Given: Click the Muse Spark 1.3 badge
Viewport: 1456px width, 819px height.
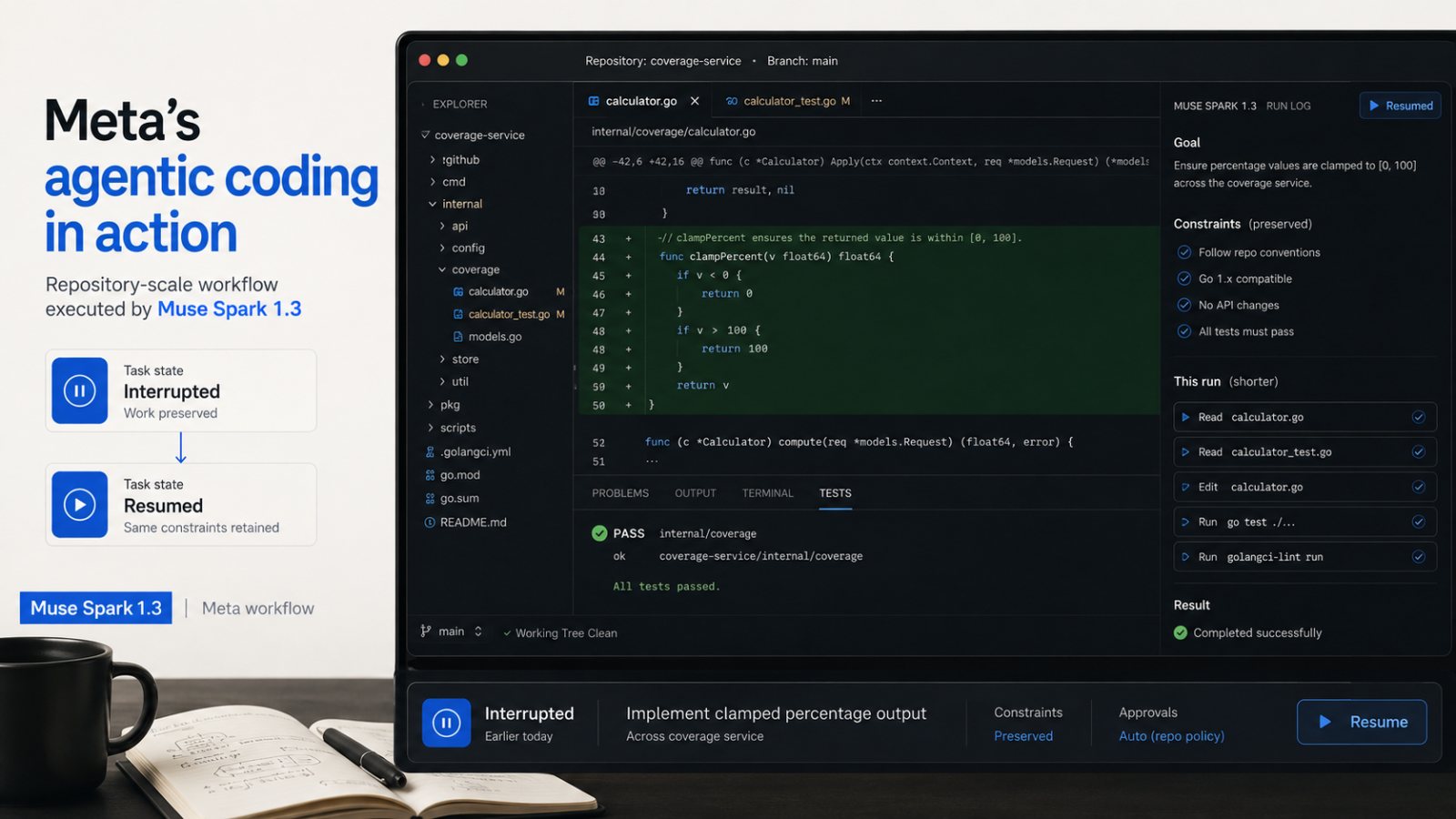Looking at the screenshot, I should click(x=96, y=608).
